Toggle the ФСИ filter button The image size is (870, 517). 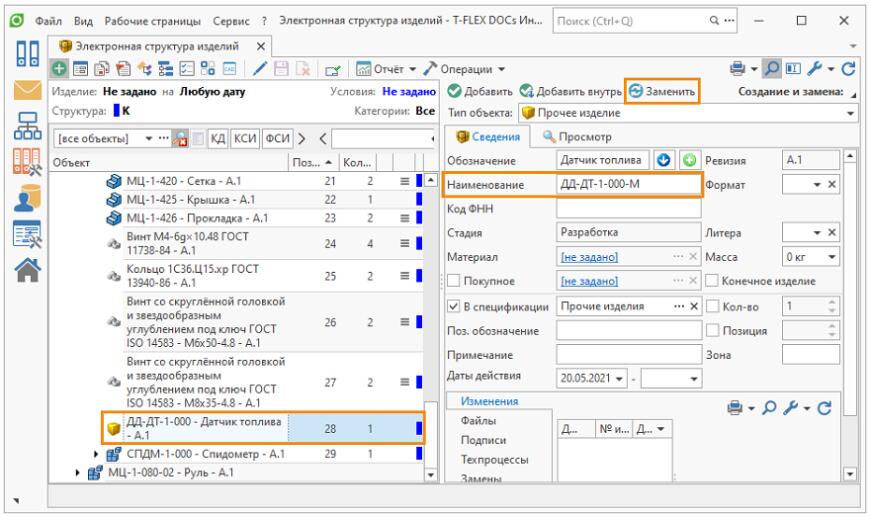277,138
